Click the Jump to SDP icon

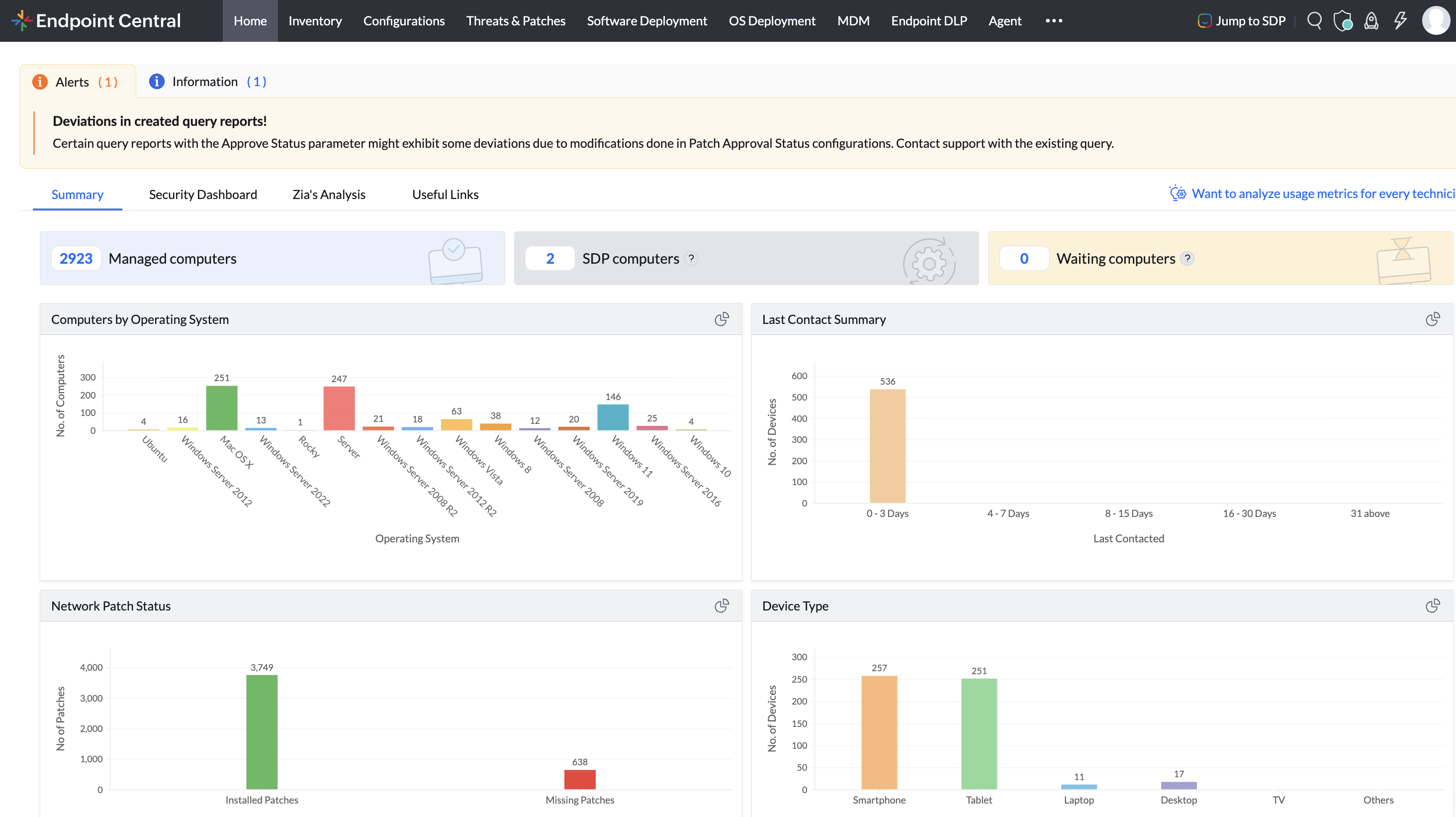(1204, 21)
